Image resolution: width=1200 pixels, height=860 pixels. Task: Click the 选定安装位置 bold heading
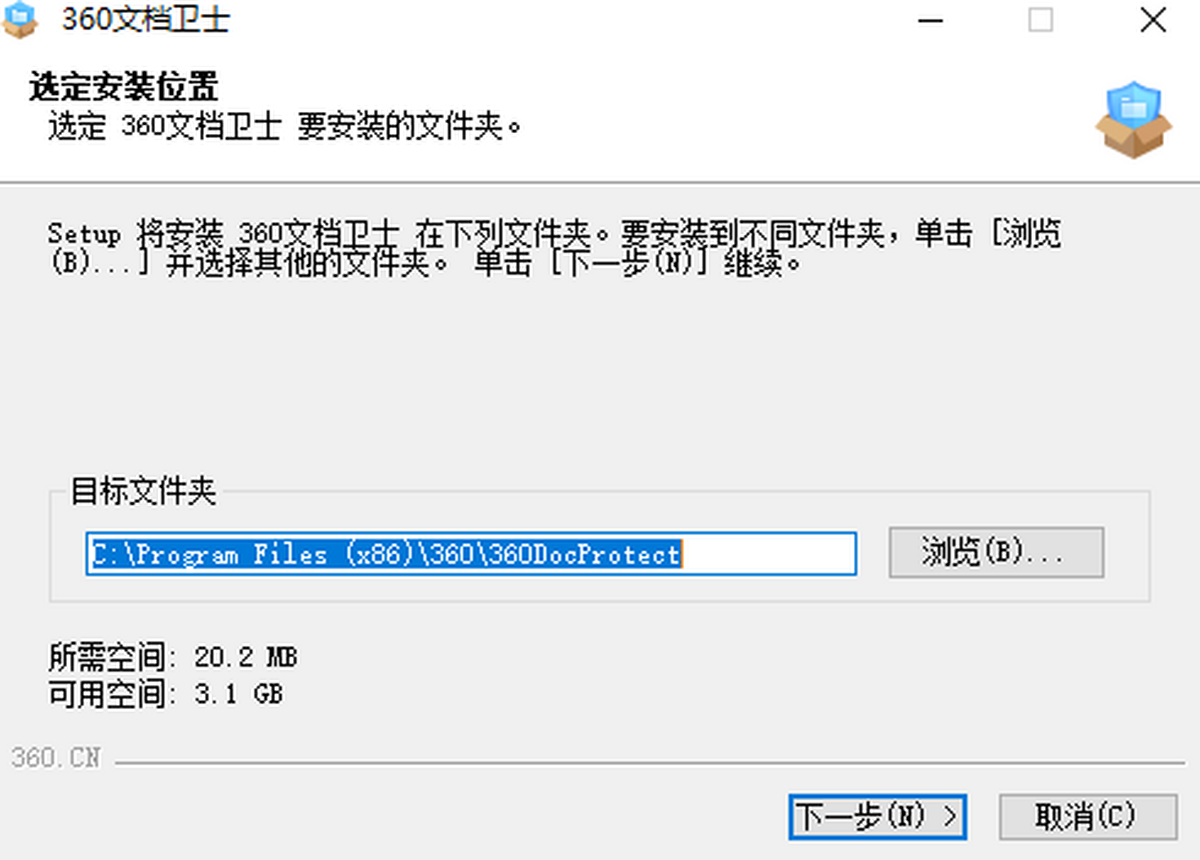tap(123, 87)
